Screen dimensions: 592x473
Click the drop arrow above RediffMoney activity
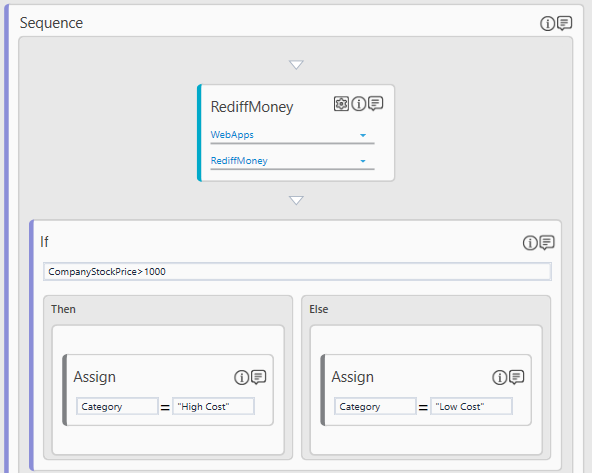(296, 65)
